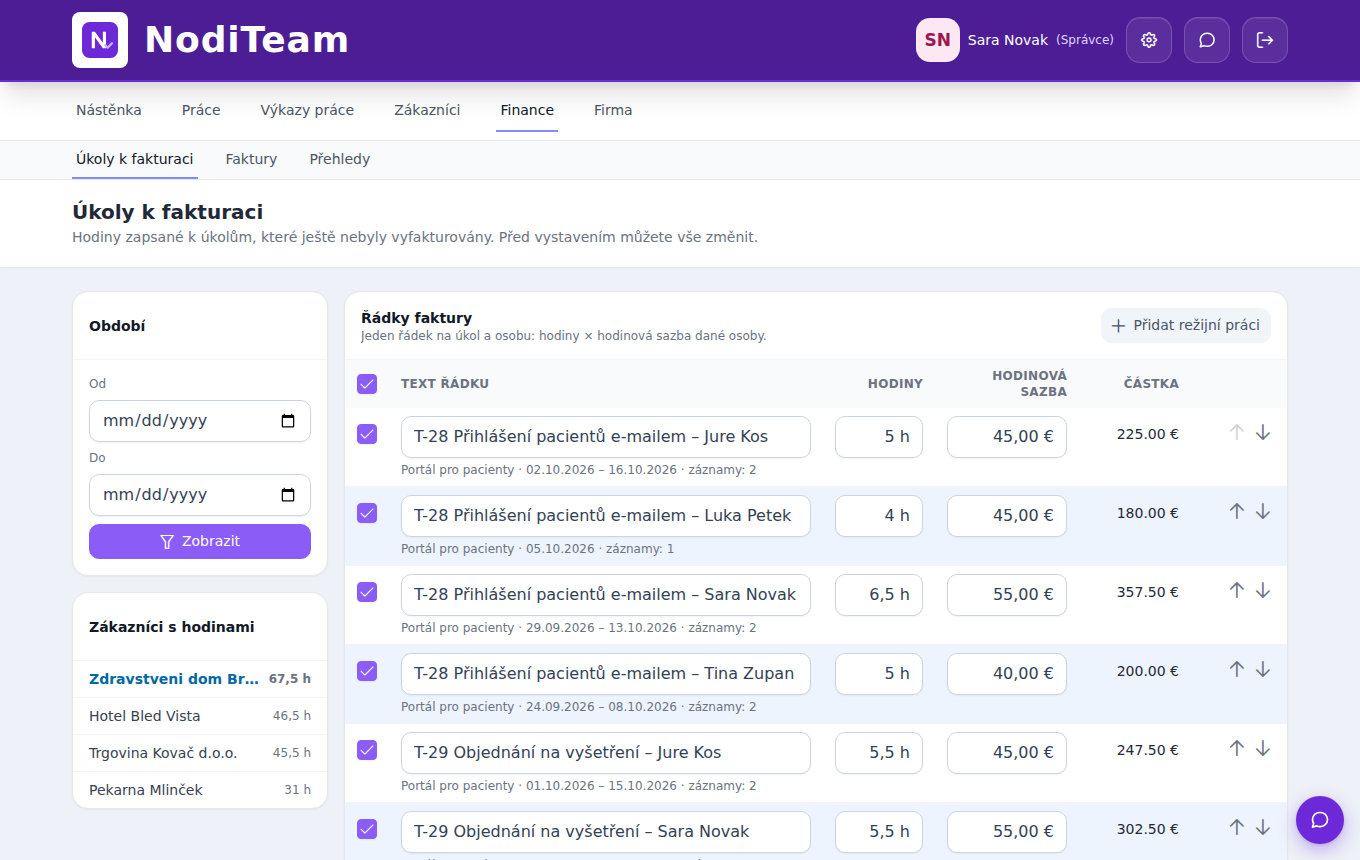The image size is (1360, 860).
Task: Edit hourly rate for Tina Zupan row
Action: (x=1007, y=674)
